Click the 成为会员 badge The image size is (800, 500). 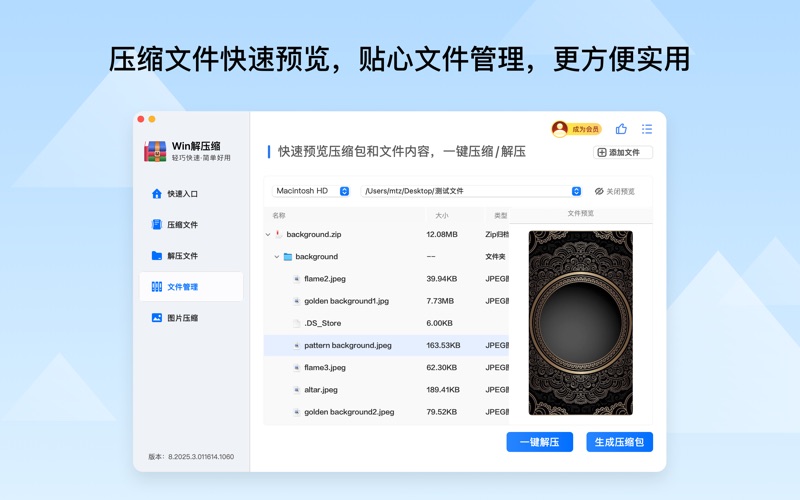[585, 129]
